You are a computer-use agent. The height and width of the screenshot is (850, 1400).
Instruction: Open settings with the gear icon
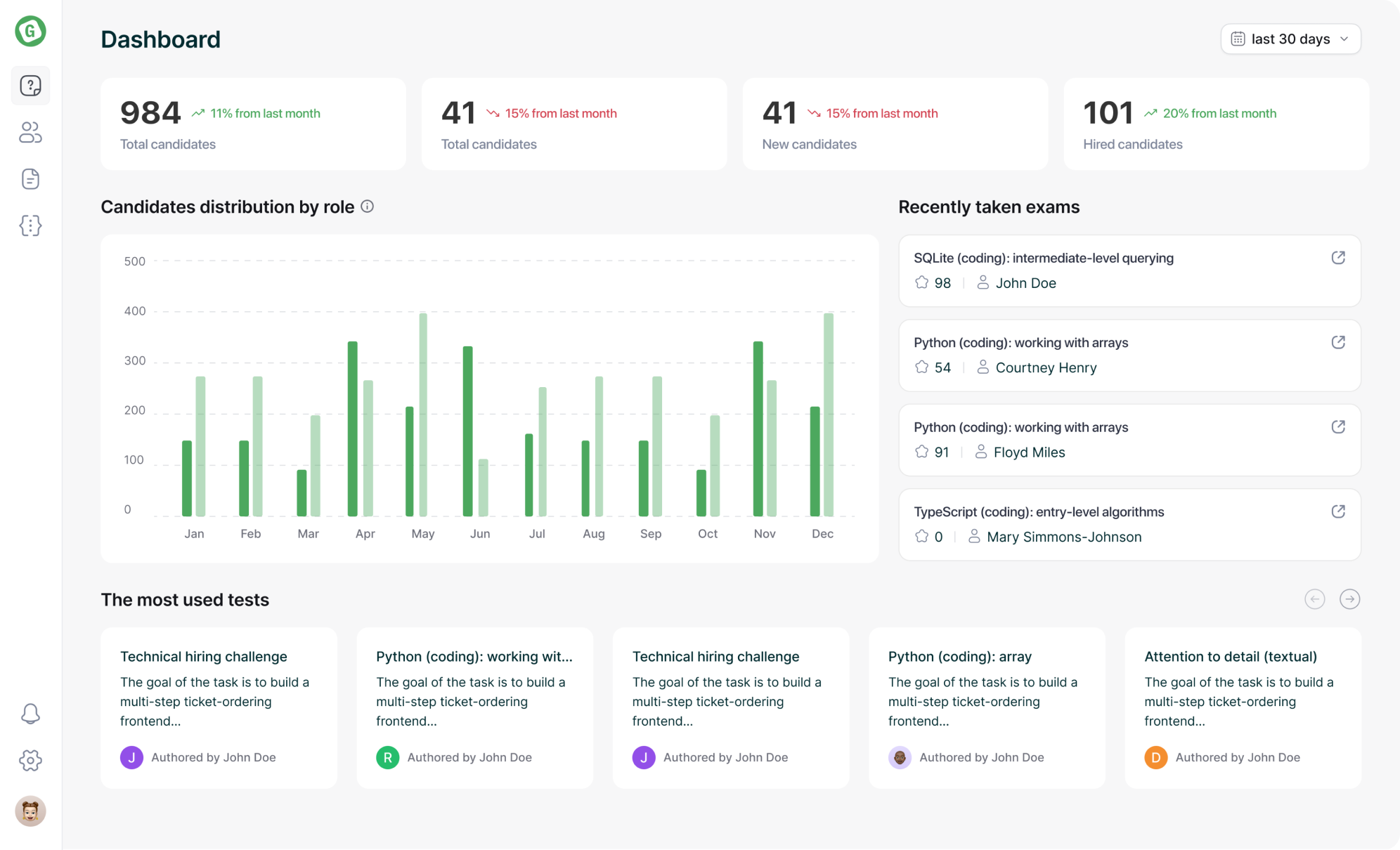point(30,760)
